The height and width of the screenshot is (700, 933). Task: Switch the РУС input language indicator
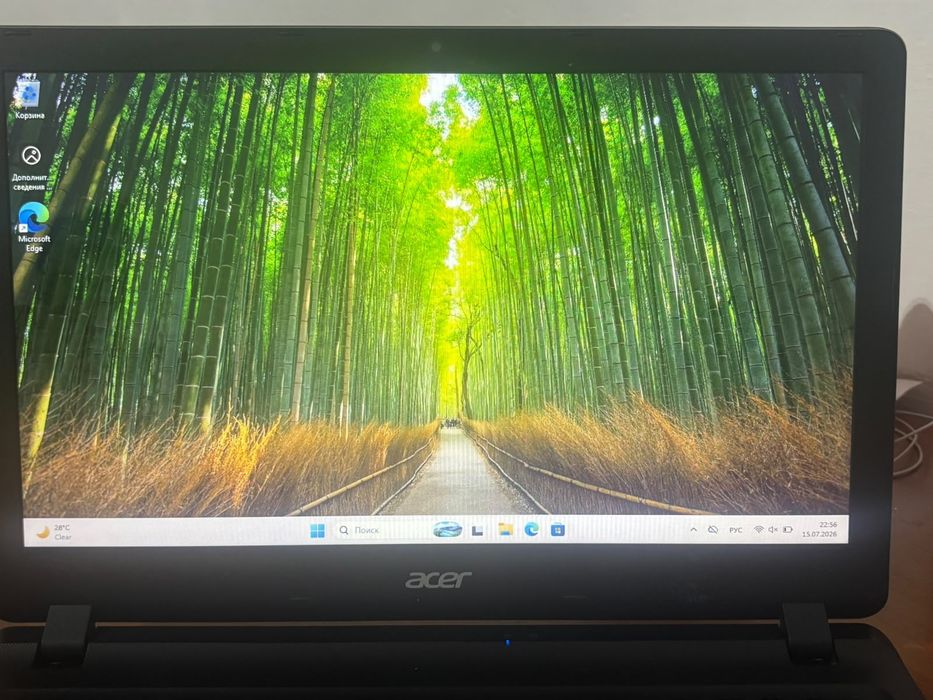pyautogui.click(x=736, y=530)
